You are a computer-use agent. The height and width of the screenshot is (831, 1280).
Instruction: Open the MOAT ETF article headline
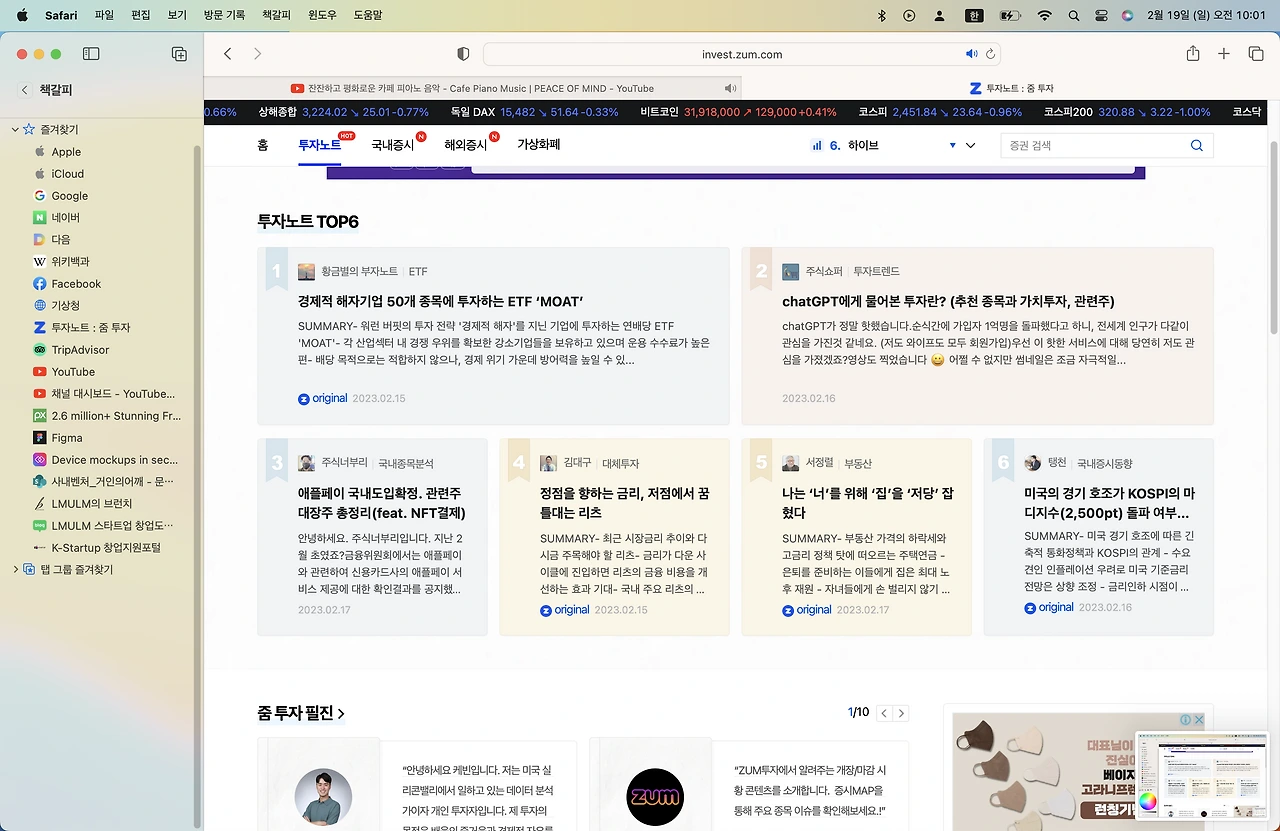(440, 301)
